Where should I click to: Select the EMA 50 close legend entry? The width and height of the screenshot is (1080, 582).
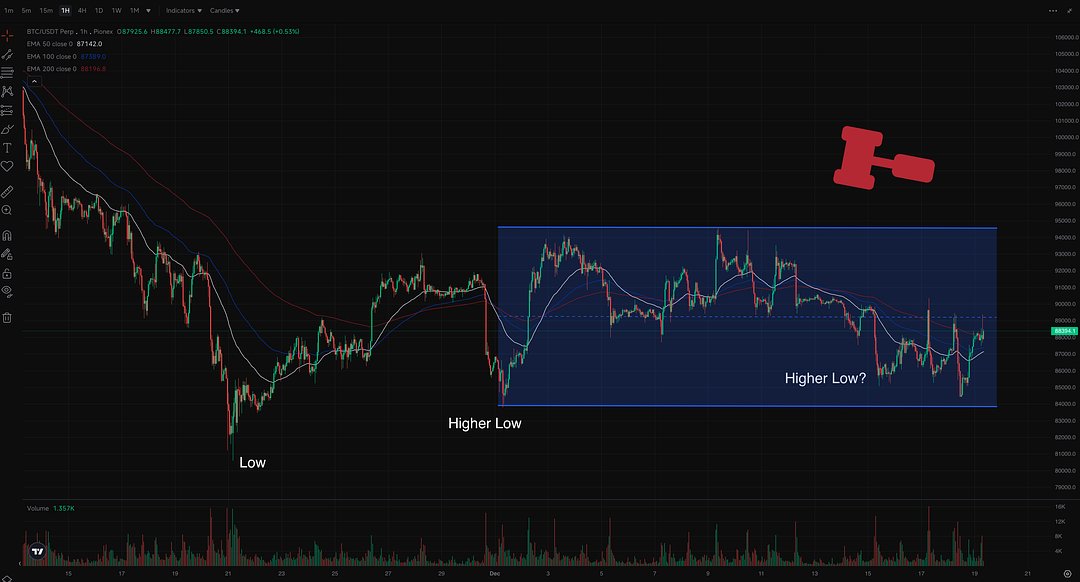tap(50, 44)
